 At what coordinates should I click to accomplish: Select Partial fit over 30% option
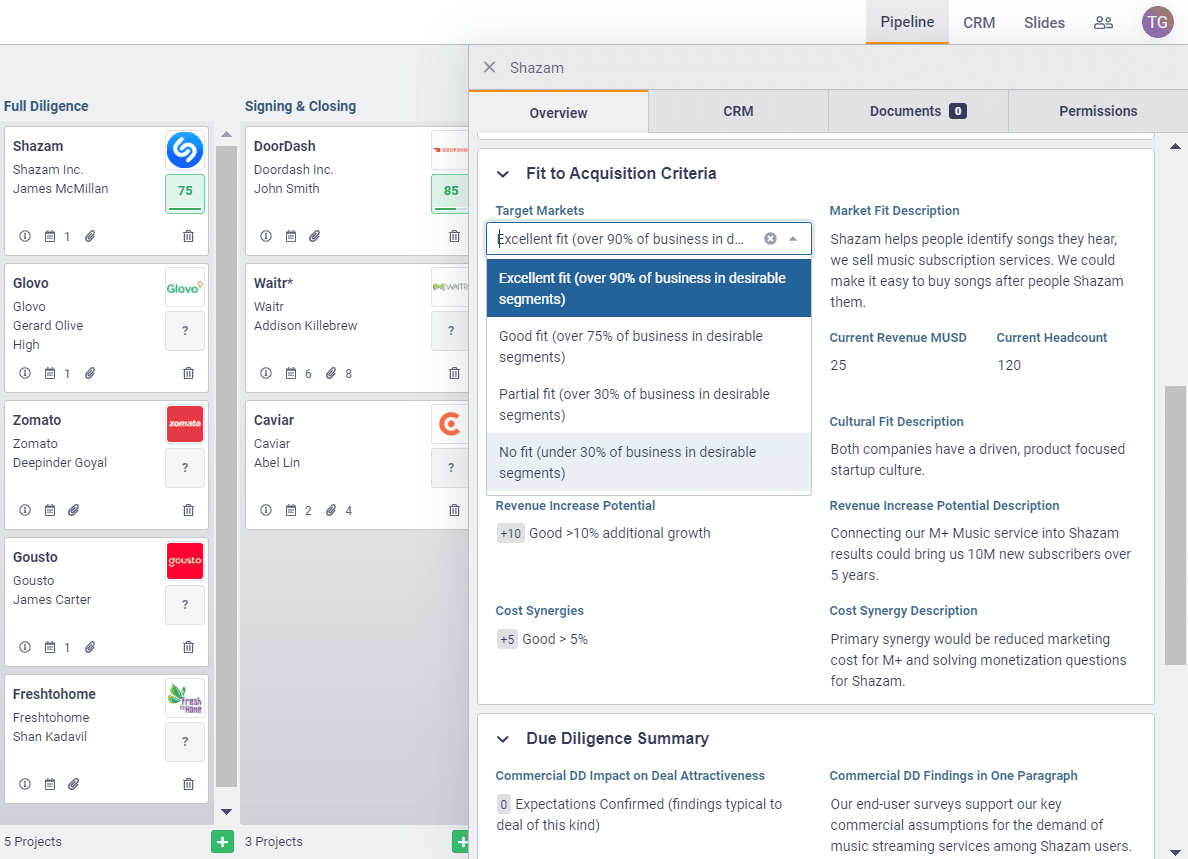point(649,405)
